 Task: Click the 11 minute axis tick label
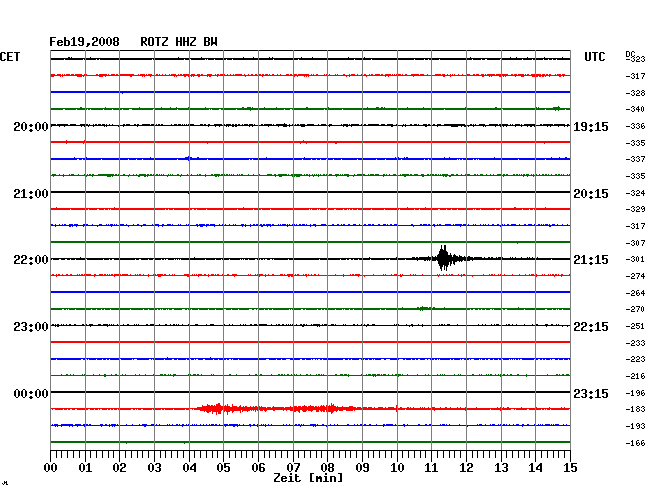pyautogui.click(x=431, y=468)
